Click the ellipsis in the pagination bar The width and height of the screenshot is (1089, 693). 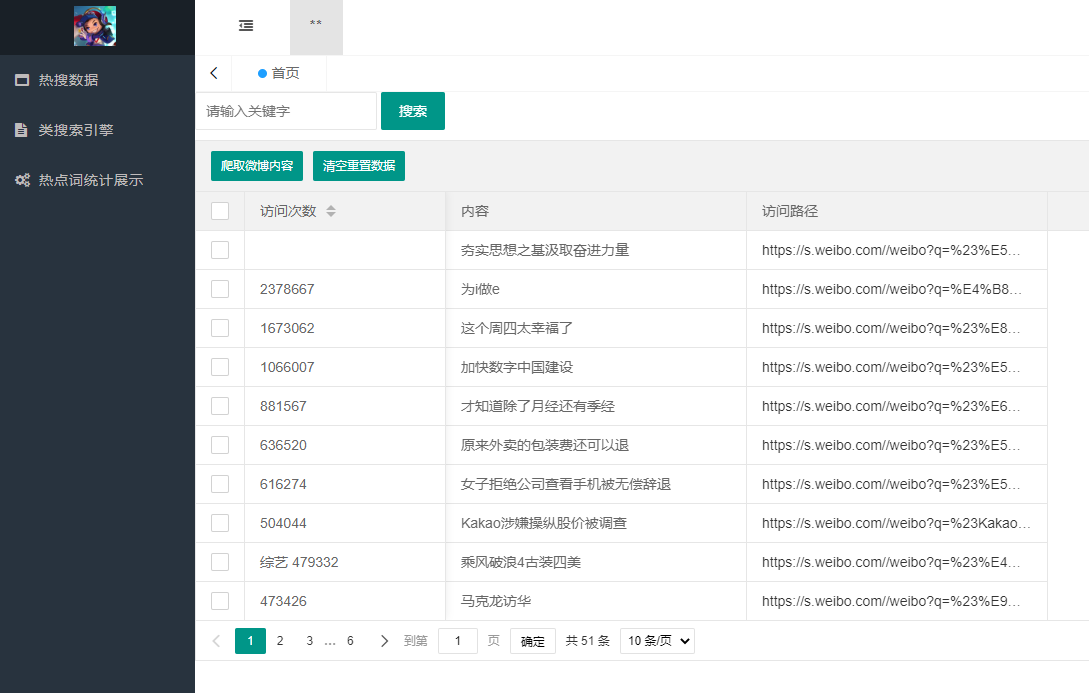pos(331,640)
